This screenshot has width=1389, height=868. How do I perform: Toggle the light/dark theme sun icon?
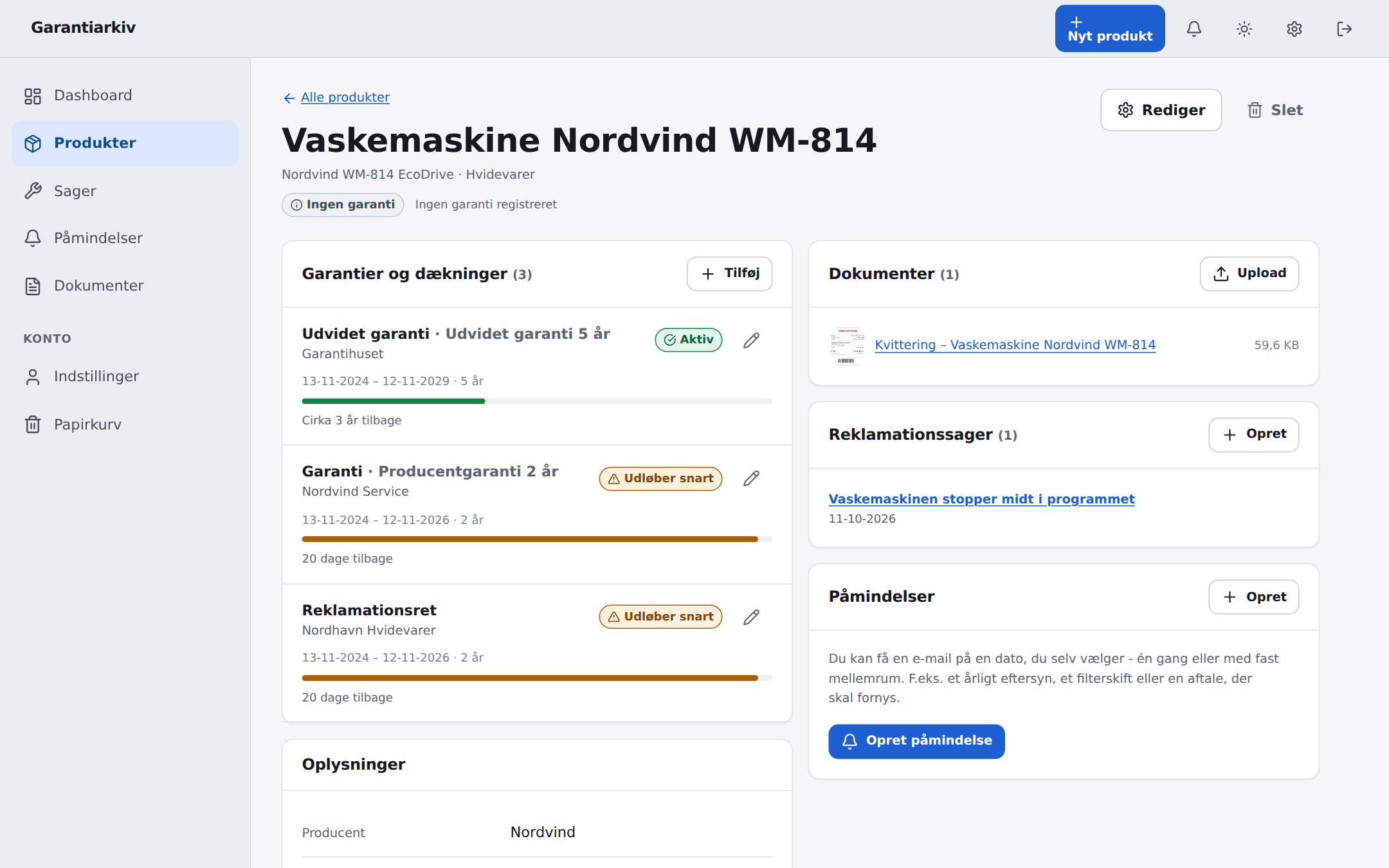(x=1244, y=29)
